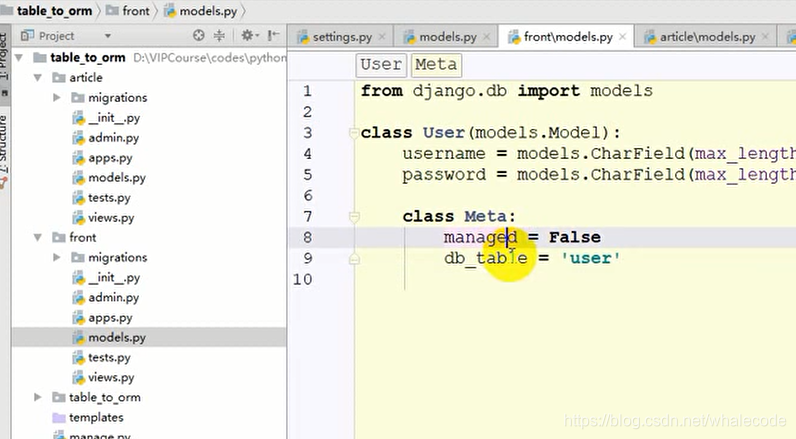Open views.py in article folder
The width and height of the screenshot is (796, 439).
111,218
